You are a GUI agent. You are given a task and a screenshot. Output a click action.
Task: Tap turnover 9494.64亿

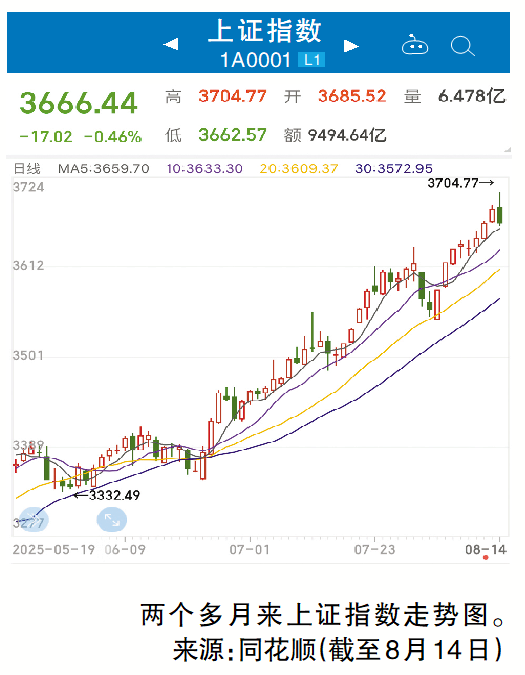tap(347, 135)
